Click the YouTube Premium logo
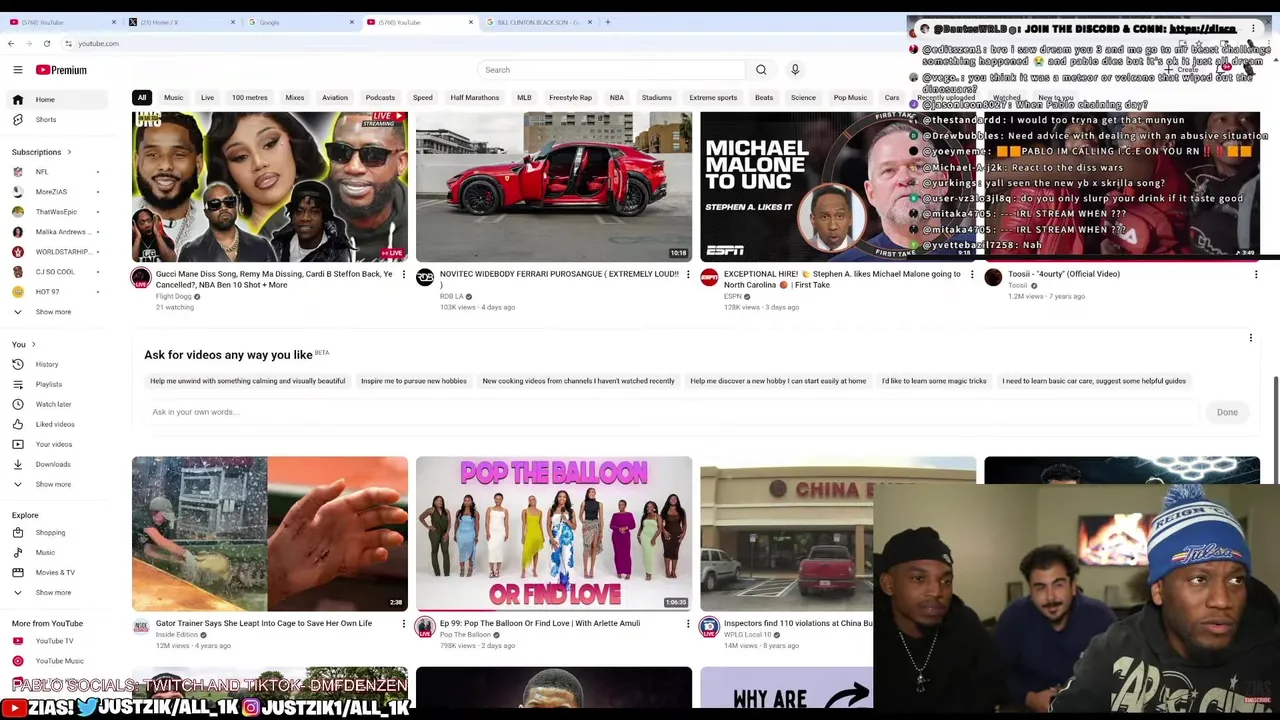The height and width of the screenshot is (720, 1280). [x=61, y=70]
